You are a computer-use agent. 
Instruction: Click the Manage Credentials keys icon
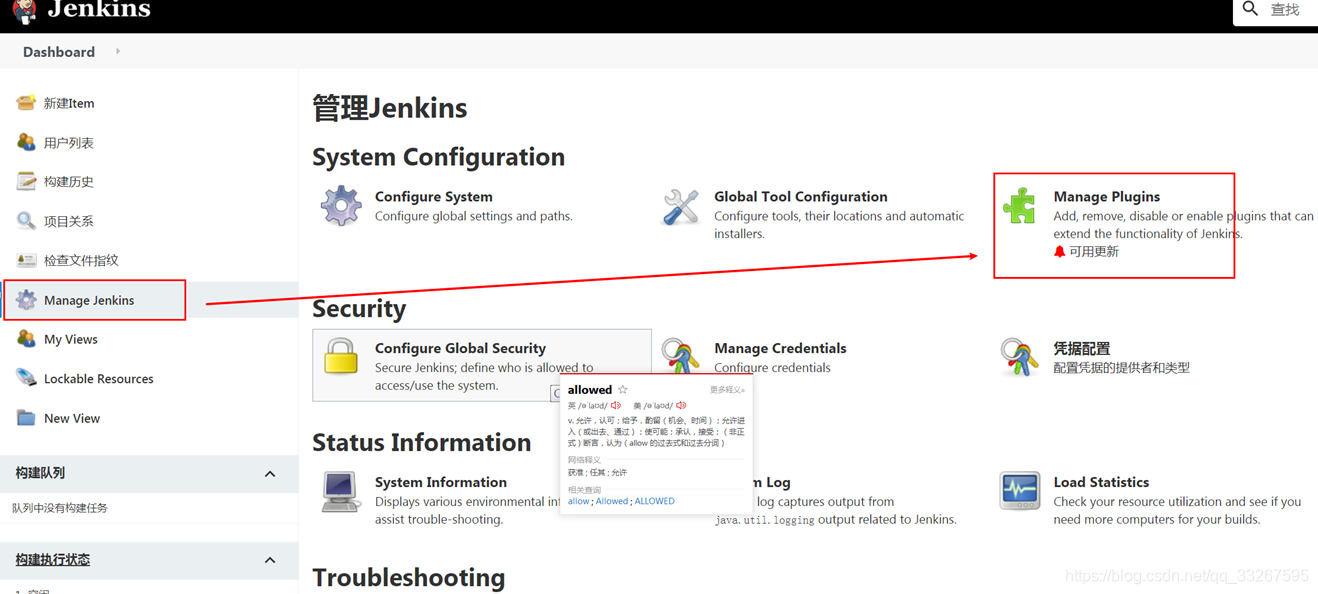[x=680, y=357]
